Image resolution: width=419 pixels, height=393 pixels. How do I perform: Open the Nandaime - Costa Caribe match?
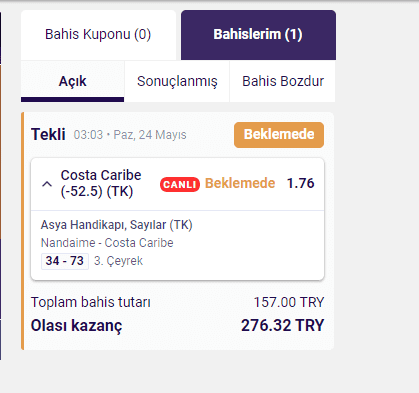point(107,243)
